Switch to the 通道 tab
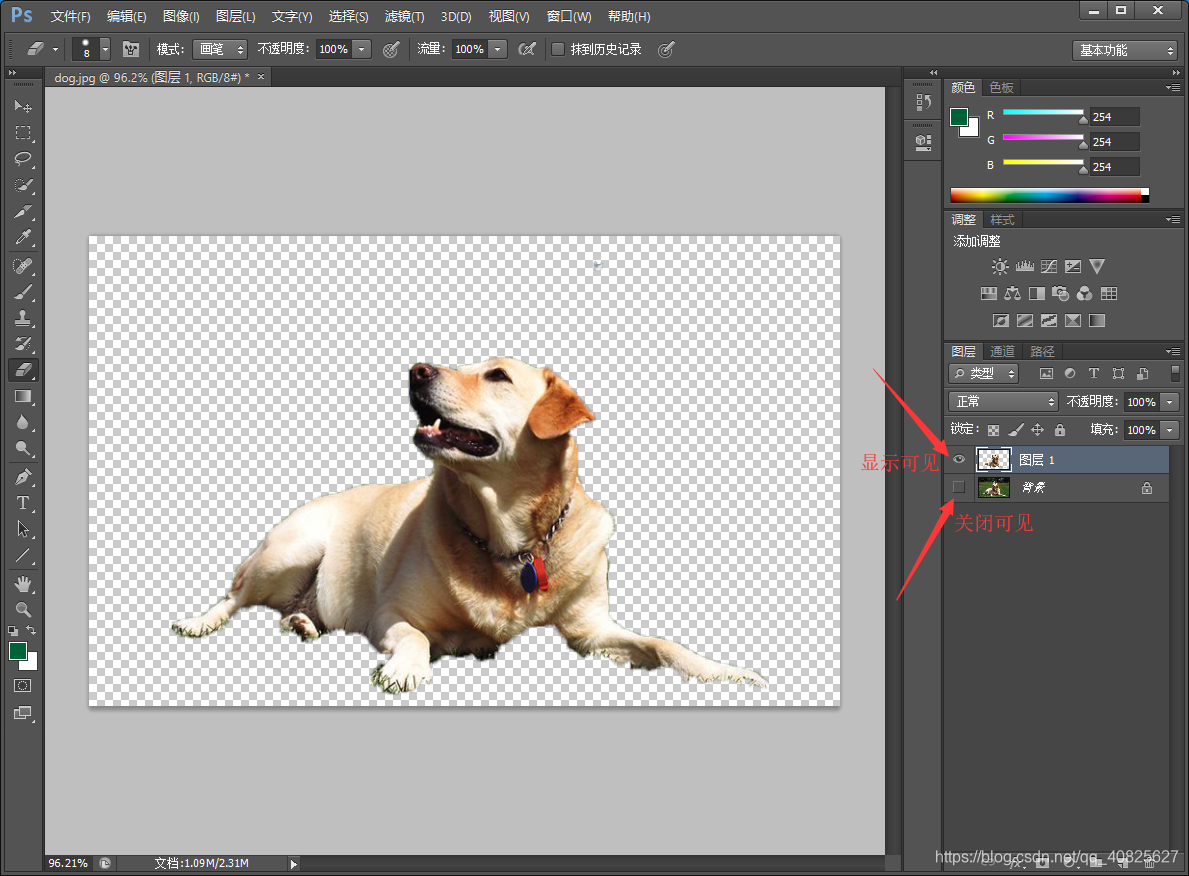1189x876 pixels. (x=1002, y=351)
